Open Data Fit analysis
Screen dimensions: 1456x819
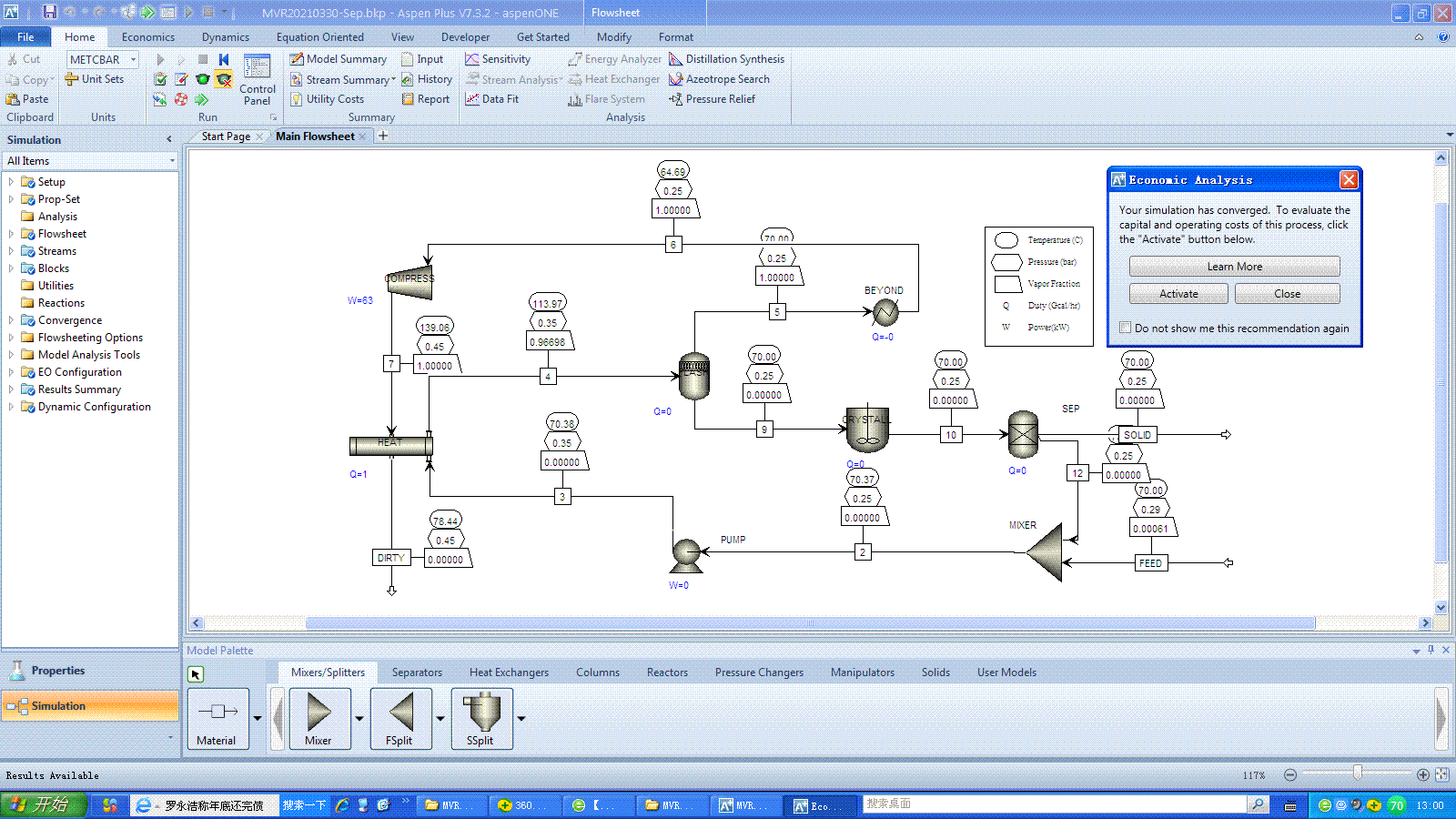point(492,99)
